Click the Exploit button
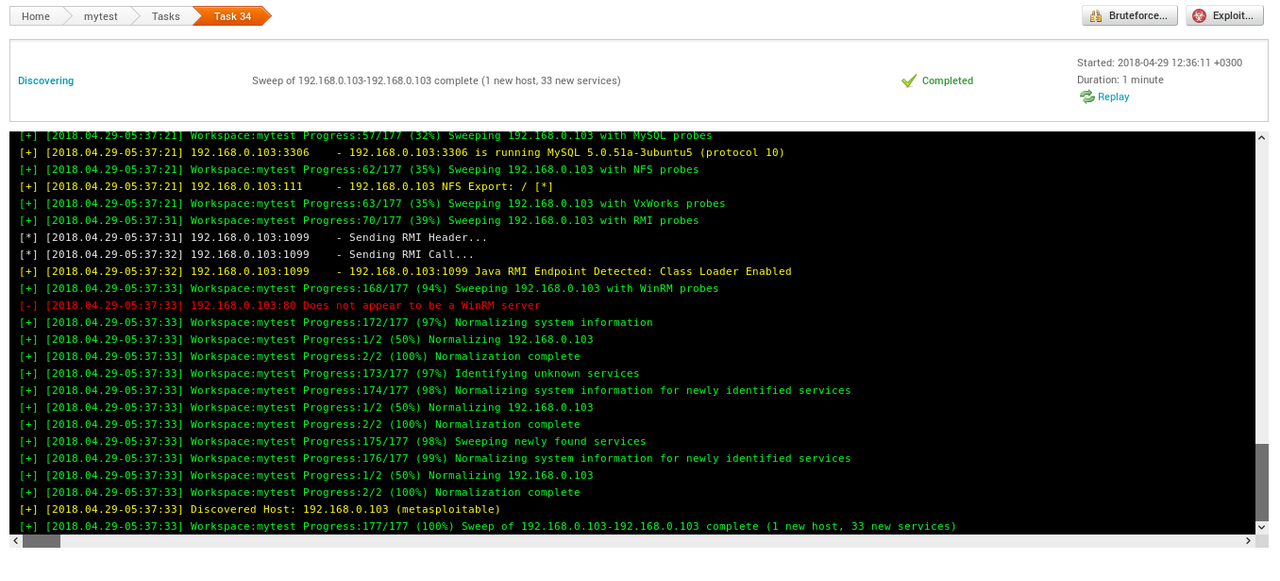This screenshot has height=581, width=1280. [1224, 16]
